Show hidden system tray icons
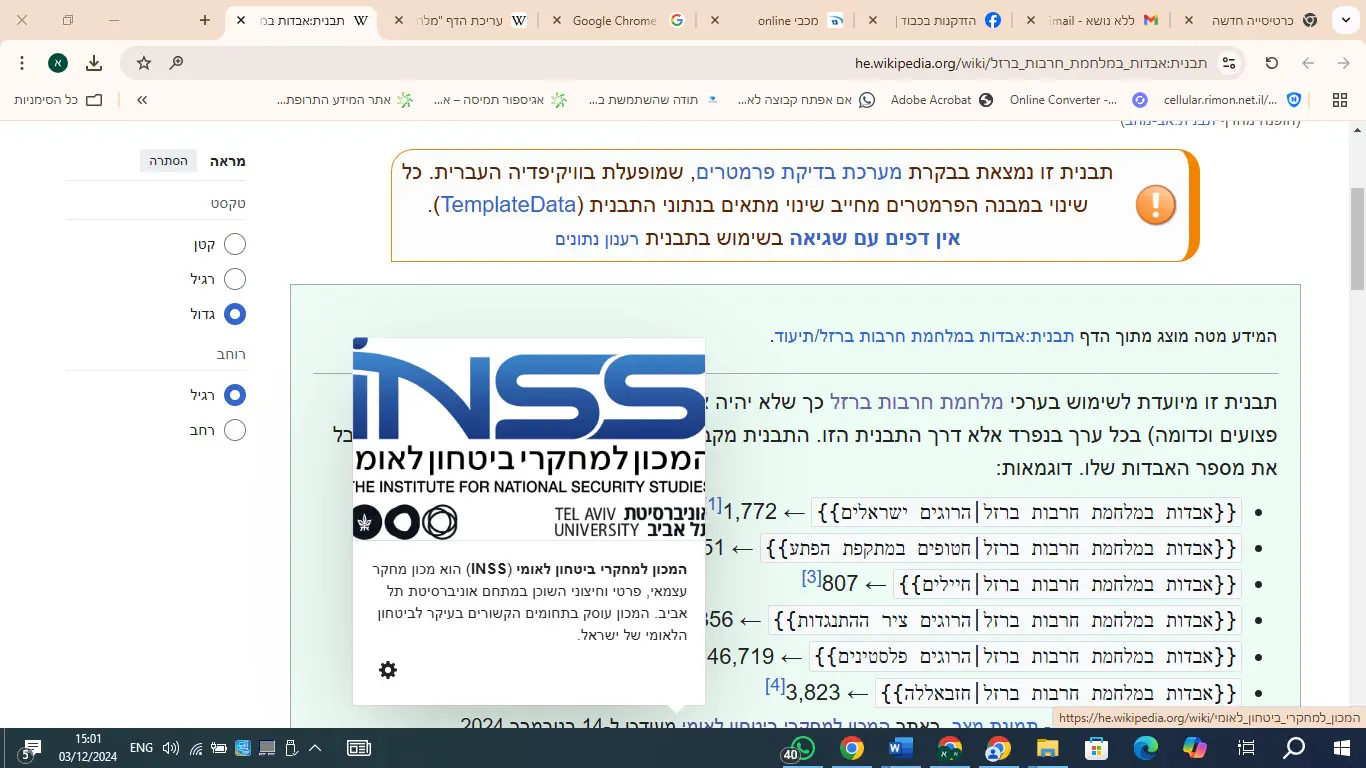Viewport: 1366px width, 768px height. tap(315, 748)
